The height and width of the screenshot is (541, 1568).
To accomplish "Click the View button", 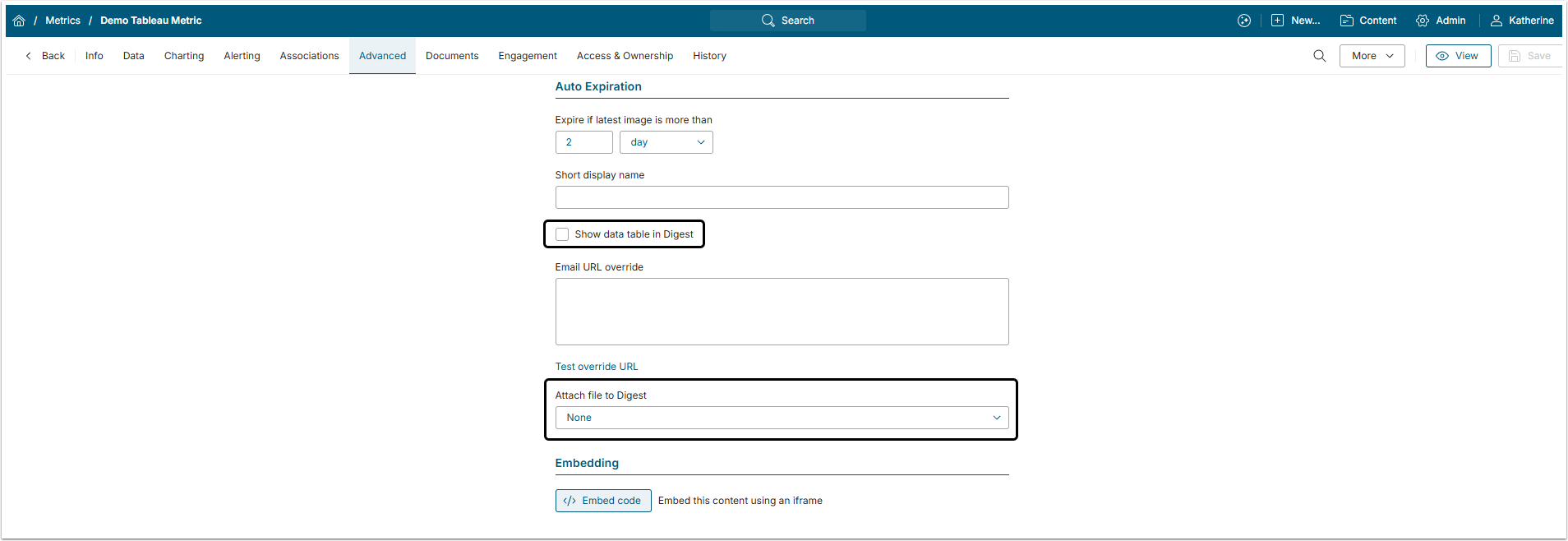I will click(1457, 56).
